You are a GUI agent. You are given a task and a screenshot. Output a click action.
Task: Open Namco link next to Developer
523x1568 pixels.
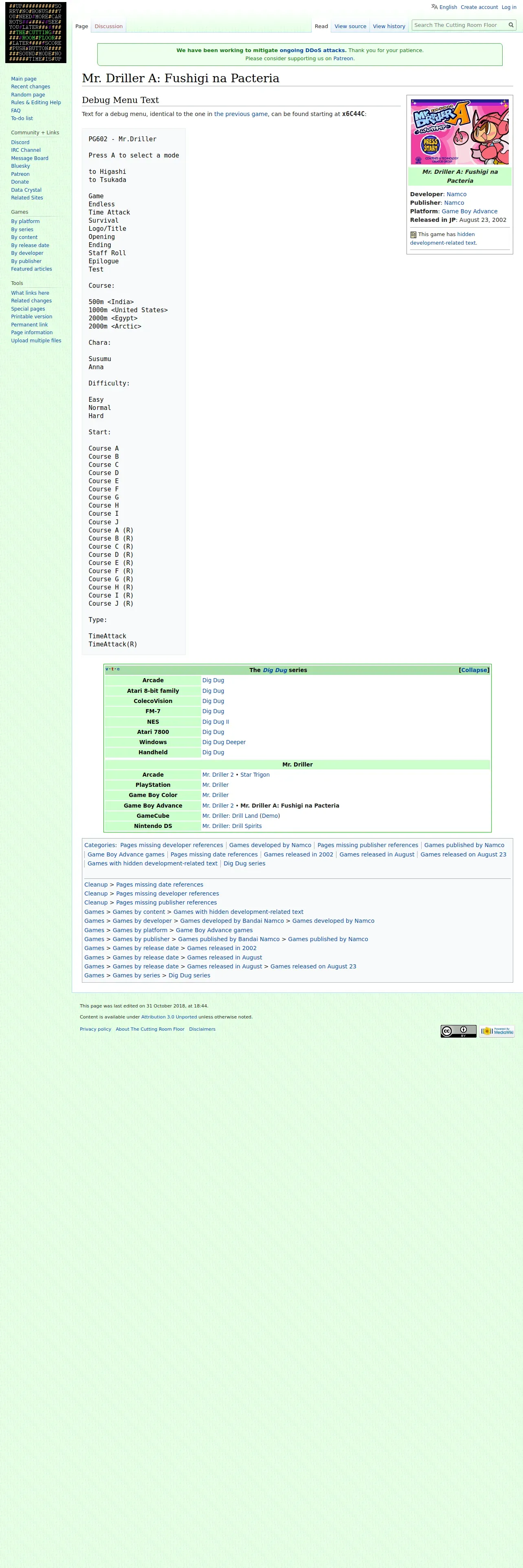[x=456, y=195]
